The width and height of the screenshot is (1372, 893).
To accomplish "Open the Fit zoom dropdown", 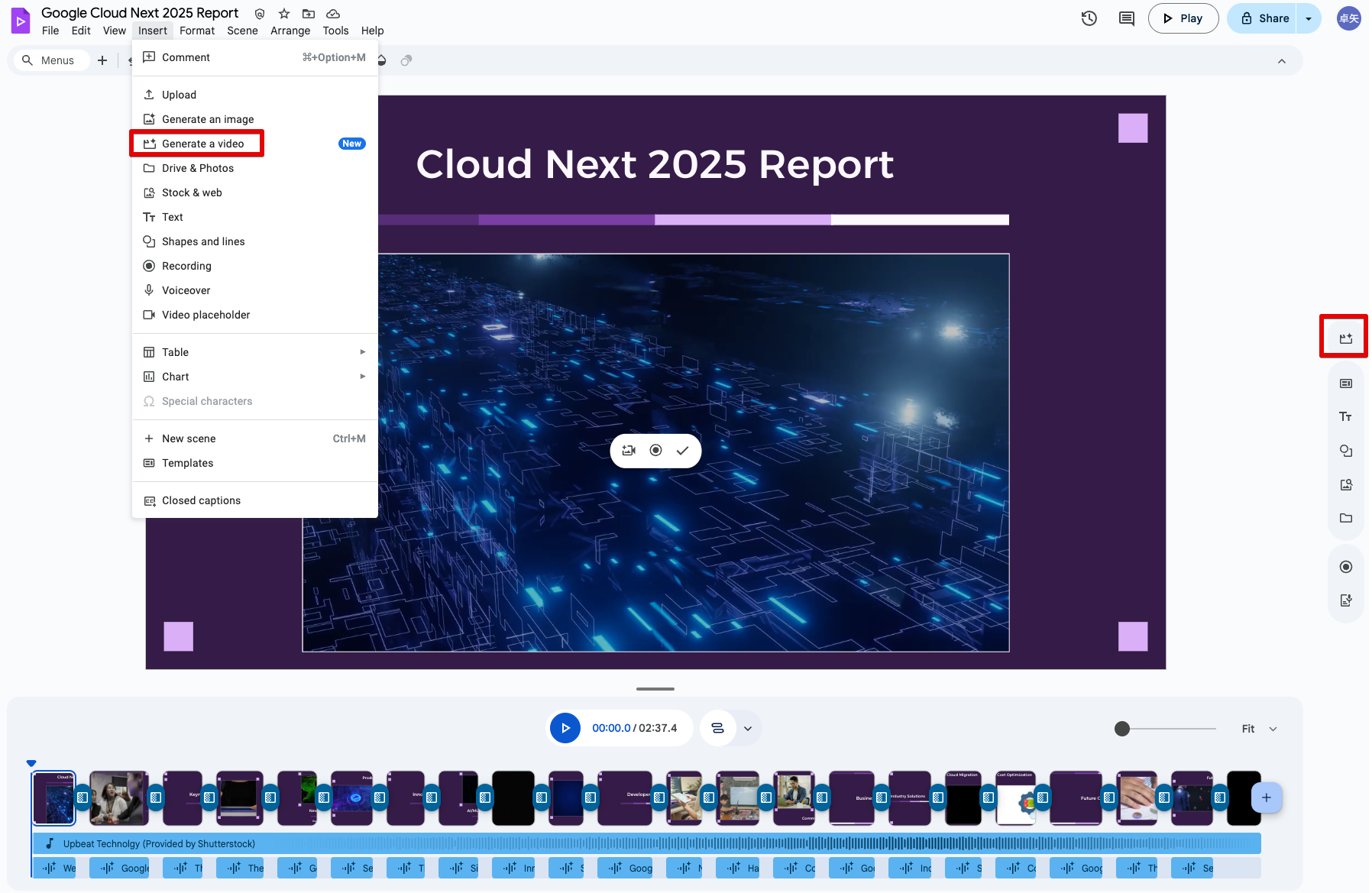I will pyautogui.click(x=1259, y=729).
